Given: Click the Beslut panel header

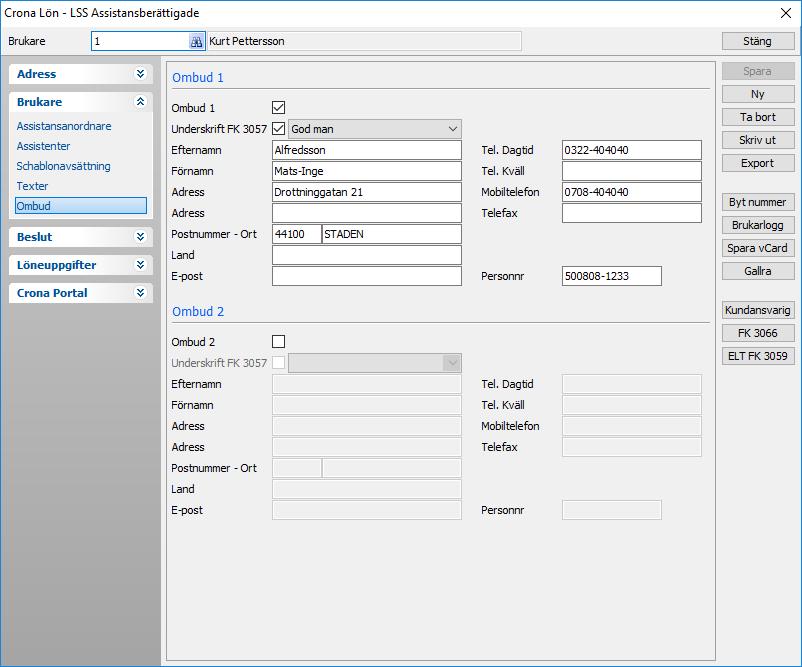Looking at the screenshot, I should click(x=81, y=237).
